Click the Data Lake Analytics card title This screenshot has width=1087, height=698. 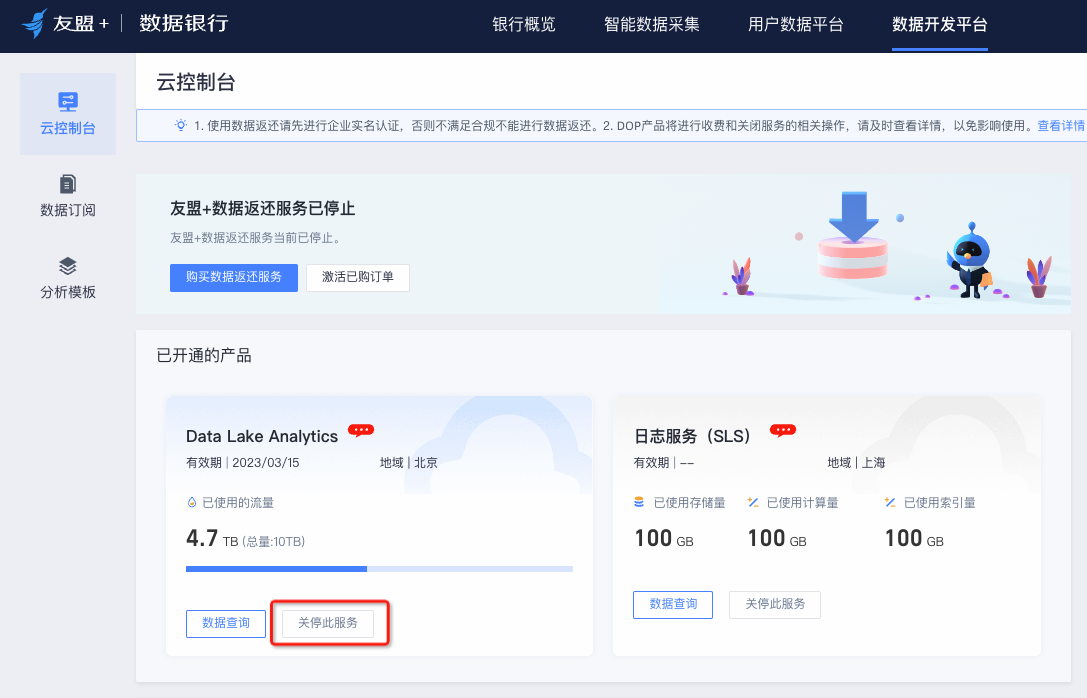tap(262, 436)
